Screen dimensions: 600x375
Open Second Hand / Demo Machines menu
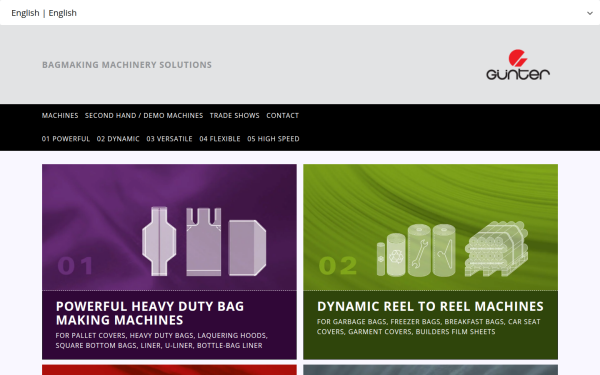pyautogui.click(x=144, y=116)
